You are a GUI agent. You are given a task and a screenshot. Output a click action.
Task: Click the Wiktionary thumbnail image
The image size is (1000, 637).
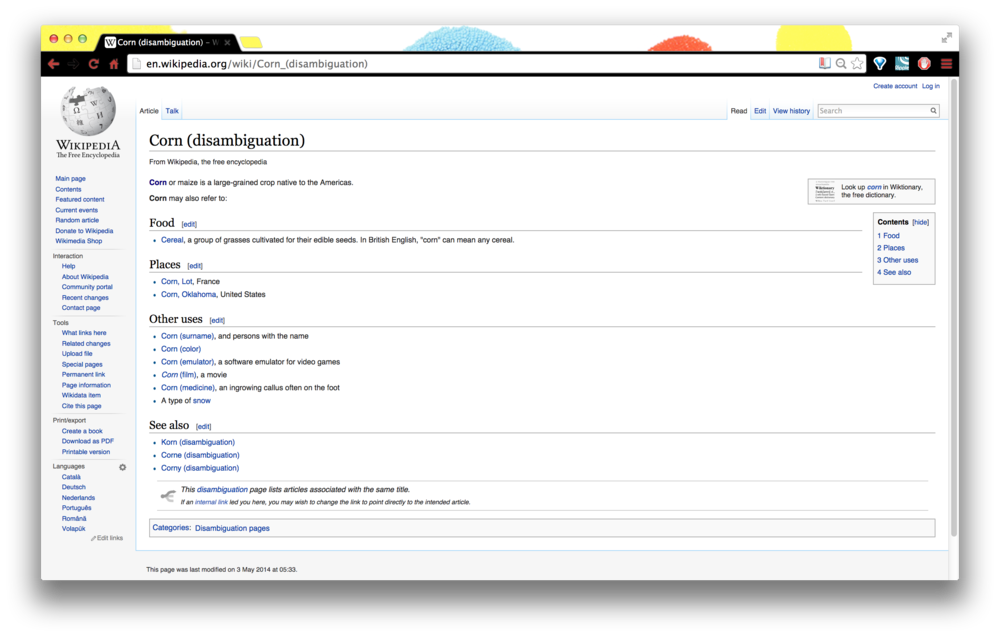coord(825,191)
